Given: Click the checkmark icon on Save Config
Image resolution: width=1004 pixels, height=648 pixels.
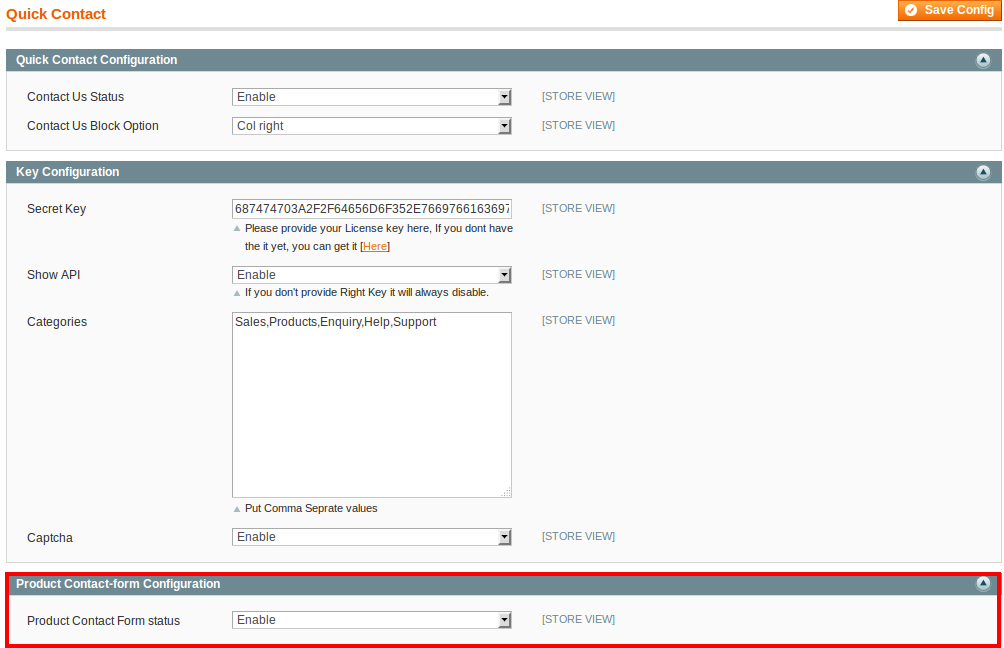Looking at the screenshot, I should pyautogui.click(x=911, y=10).
